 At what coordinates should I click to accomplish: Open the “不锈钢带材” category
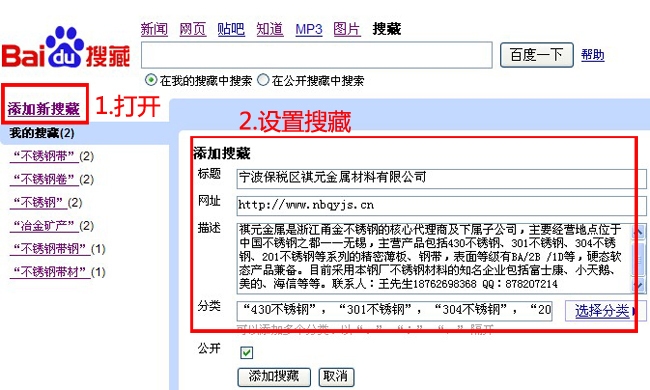[50, 272]
